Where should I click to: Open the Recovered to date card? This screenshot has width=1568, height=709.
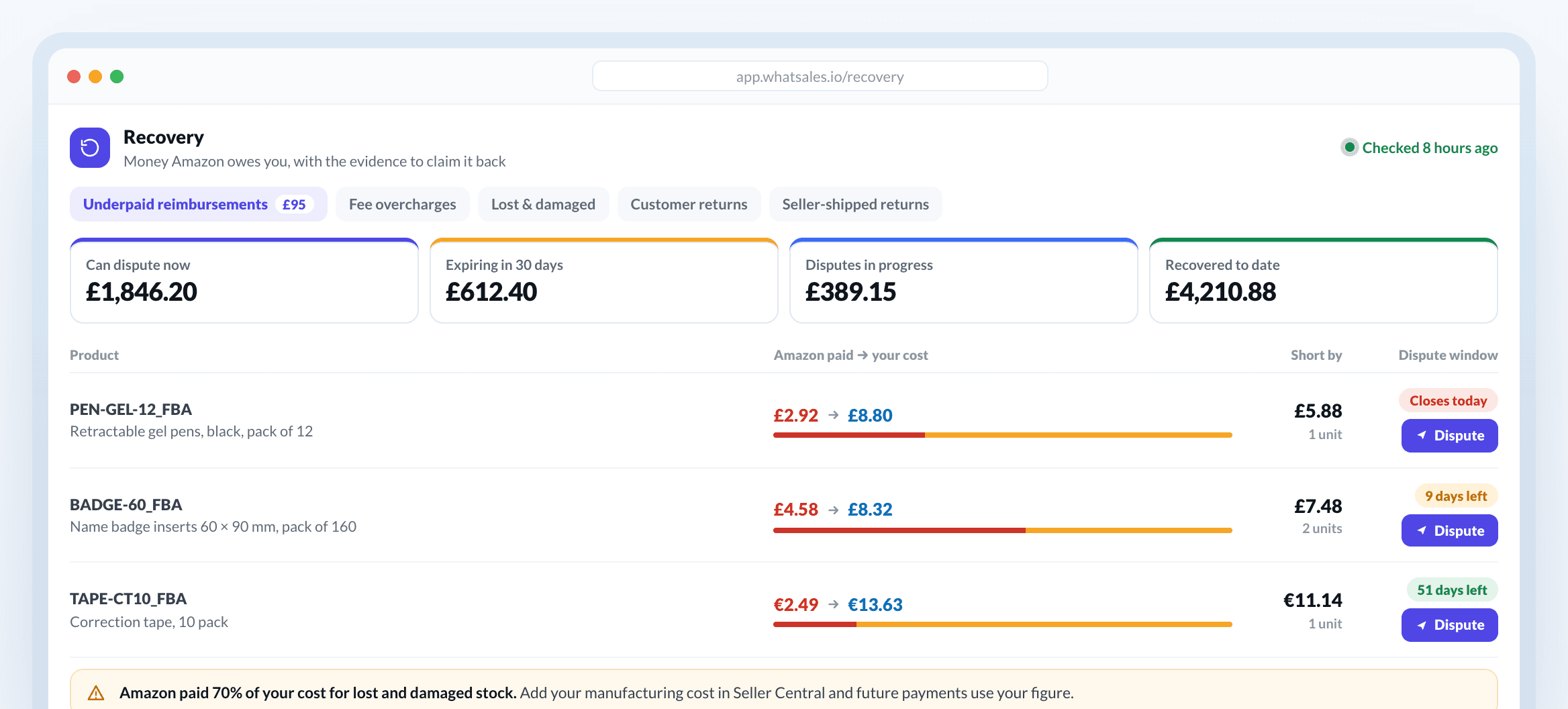(x=1324, y=281)
